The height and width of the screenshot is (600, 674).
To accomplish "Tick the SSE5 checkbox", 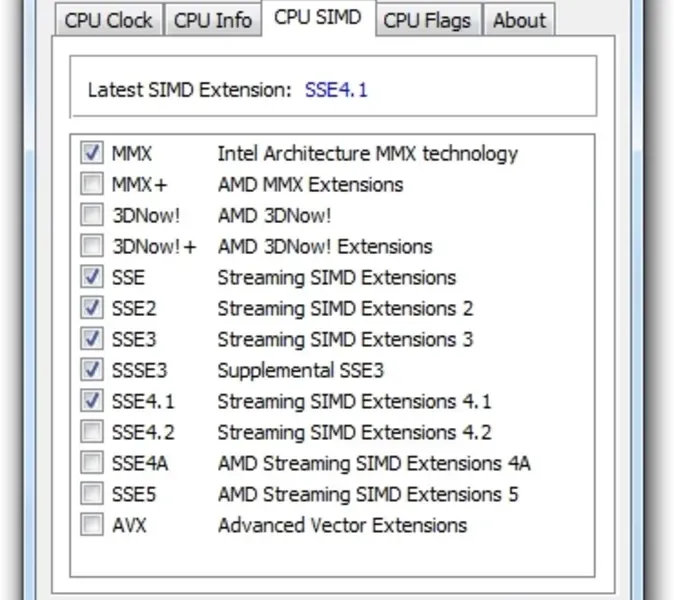I will 92,494.
